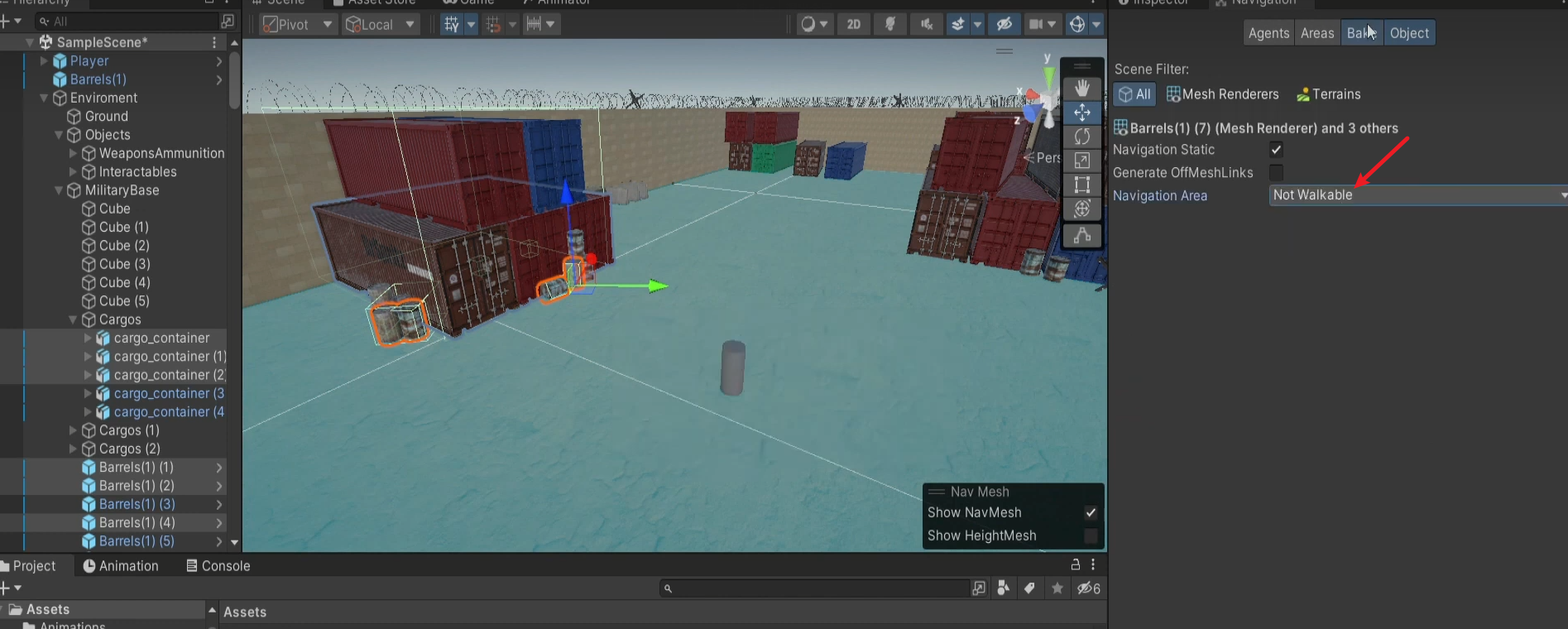Collapse the Enviroment hierarchy node
This screenshot has height=629, width=1568.
pos(44,98)
